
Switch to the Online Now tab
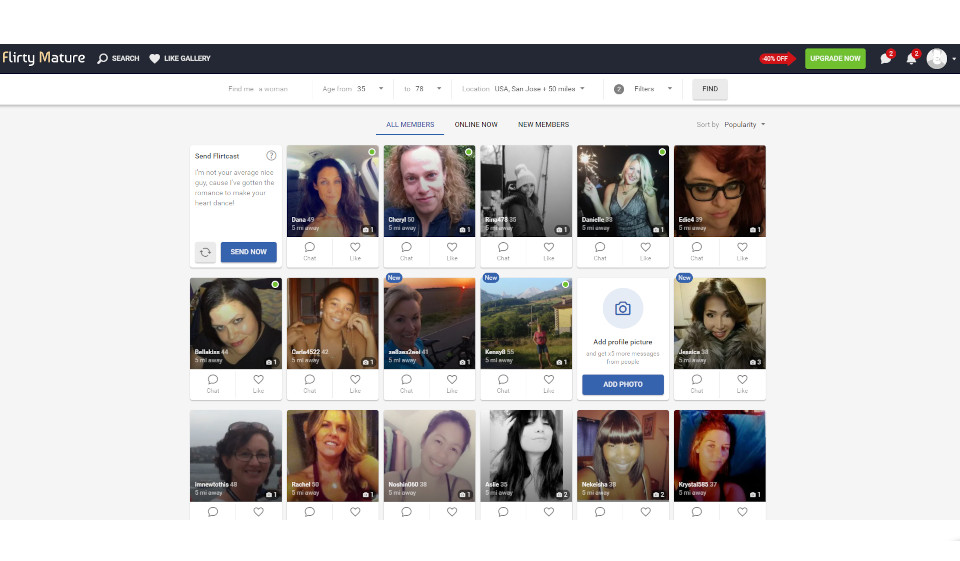coord(476,125)
